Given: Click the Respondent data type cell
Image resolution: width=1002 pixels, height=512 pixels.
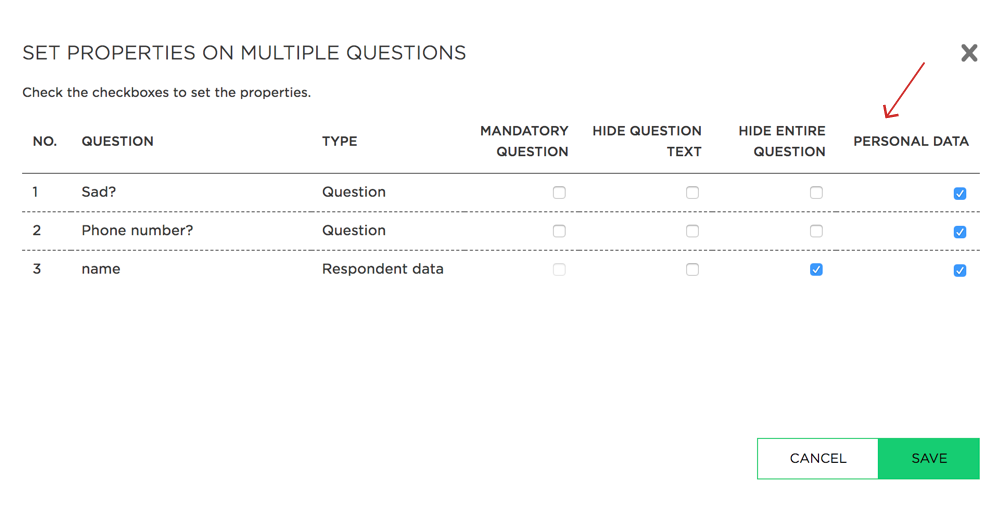Looking at the screenshot, I should [383, 268].
